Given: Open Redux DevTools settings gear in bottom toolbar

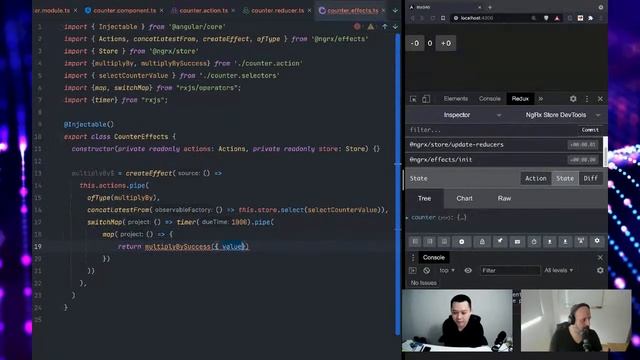Looking at the screenshot, I should pos(597,241).
